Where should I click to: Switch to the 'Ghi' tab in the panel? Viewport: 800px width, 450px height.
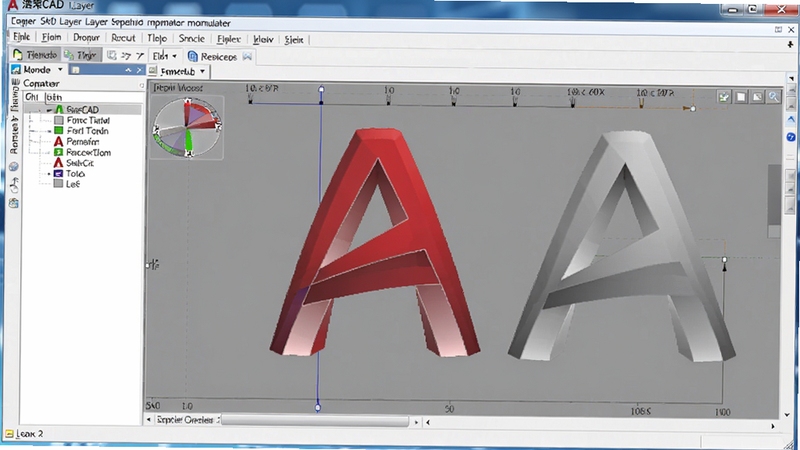click(x=32, y=96)
